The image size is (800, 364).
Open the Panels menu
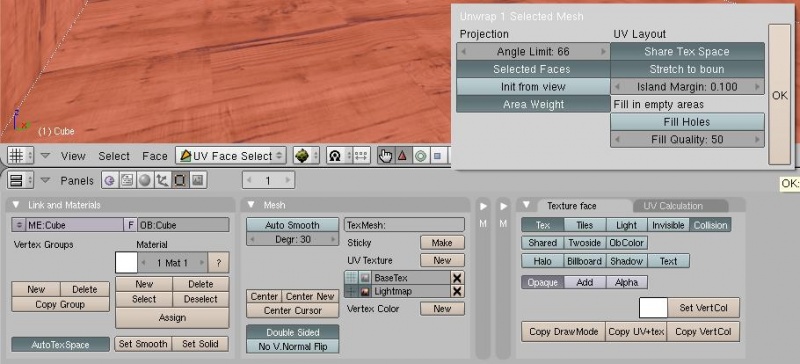(77, 181)
